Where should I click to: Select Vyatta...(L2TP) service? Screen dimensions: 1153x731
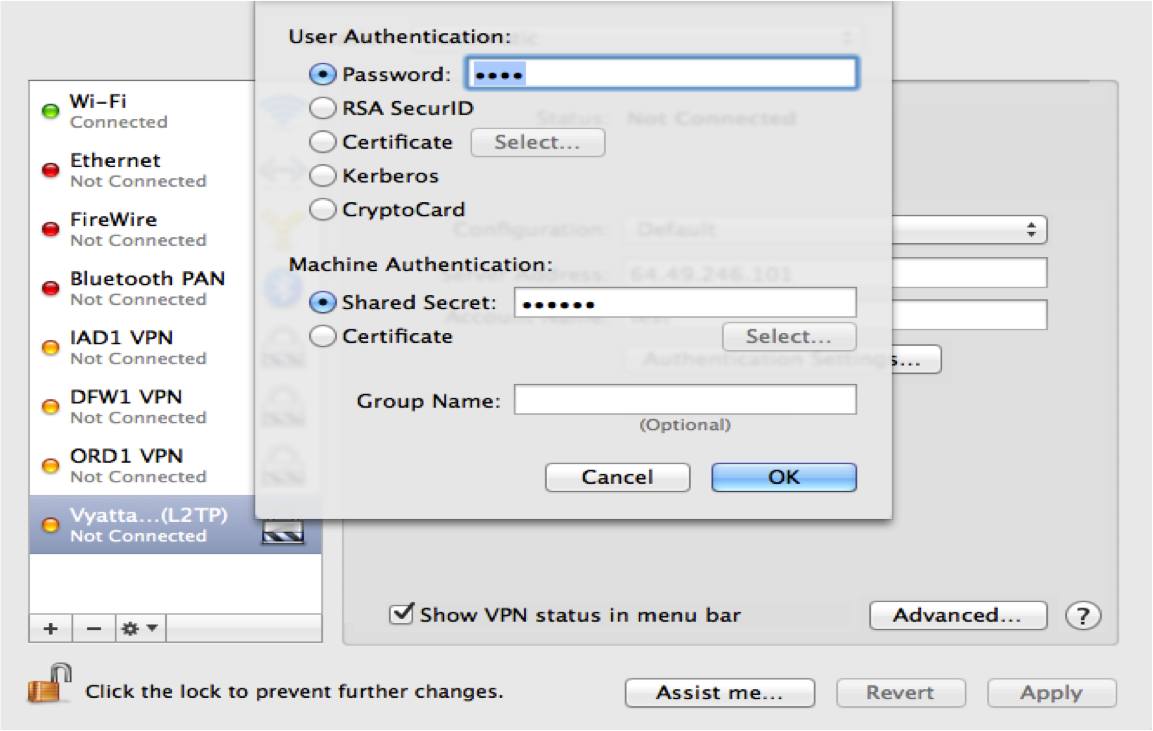(x=175, y=524)
